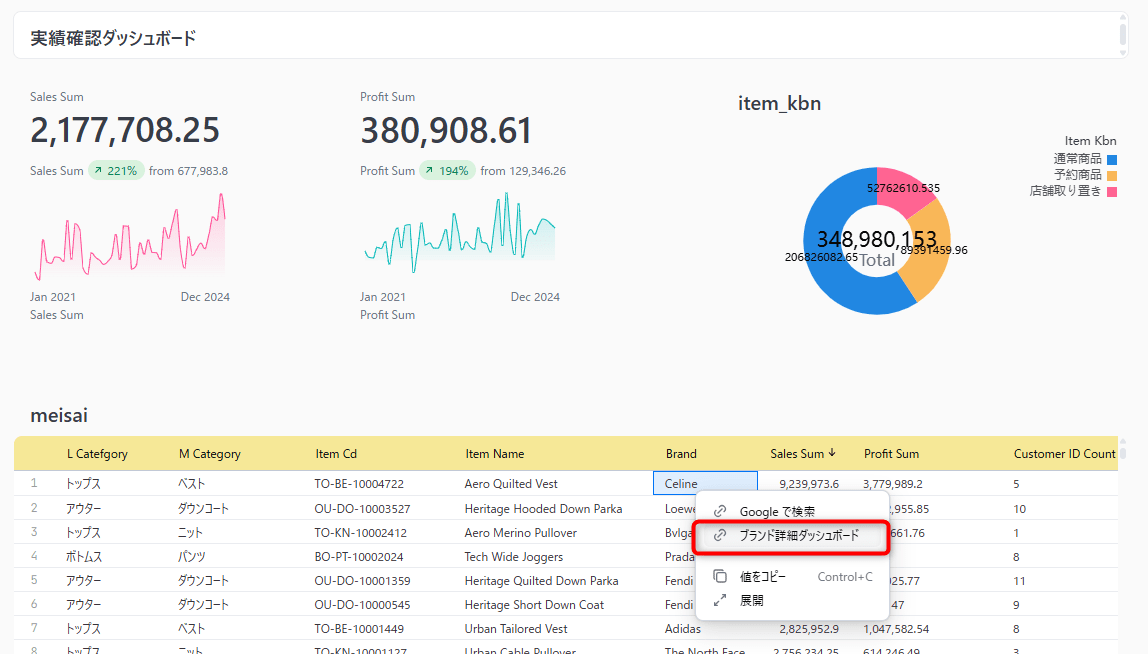Click the Profit Sum column header
1148x654 pixels.
[x=891, y=454]
